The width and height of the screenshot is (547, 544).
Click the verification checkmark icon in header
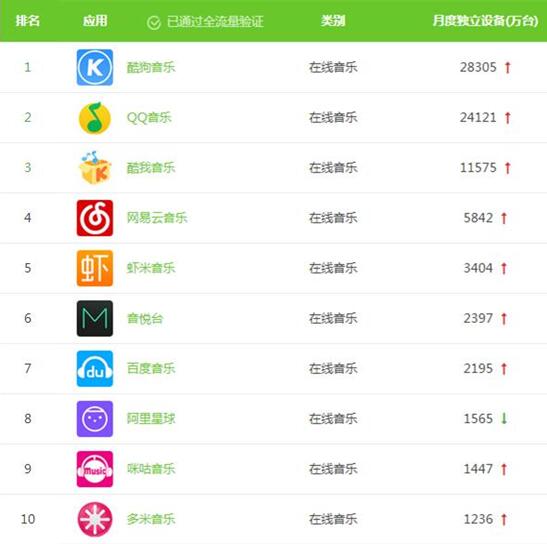click(154, 23)
